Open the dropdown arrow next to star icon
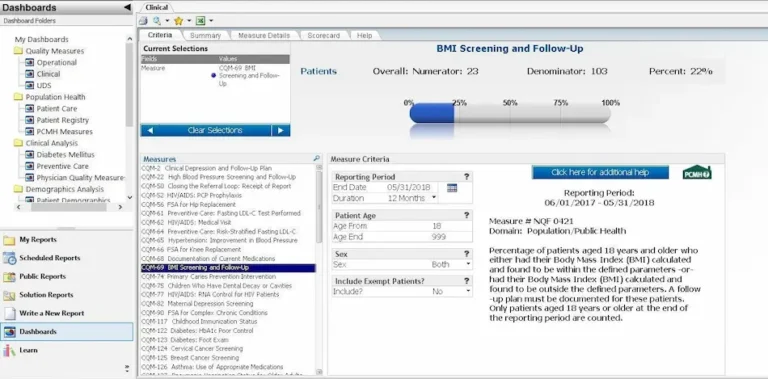768x379 pixels. 189,21
